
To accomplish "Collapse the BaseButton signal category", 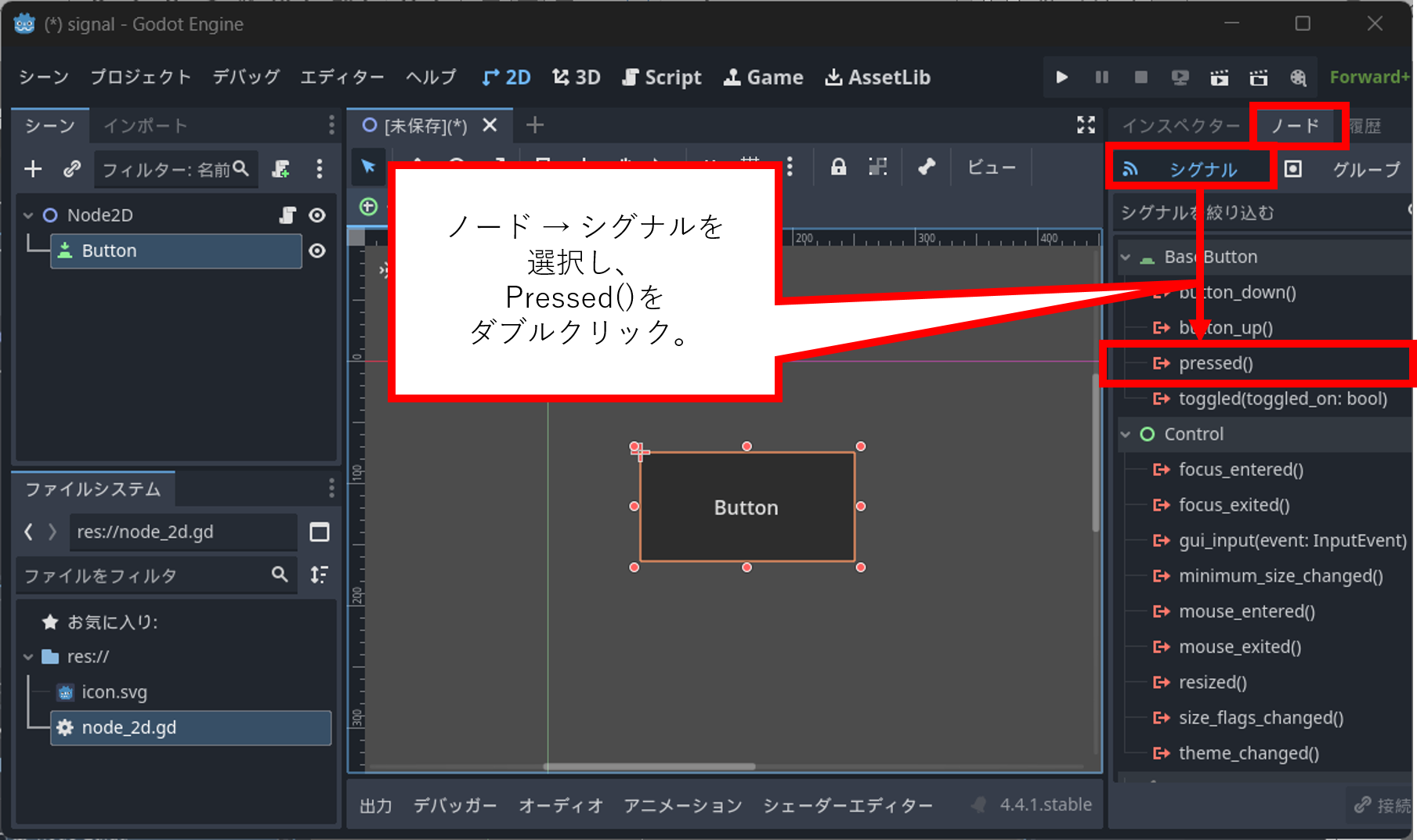I will [x=1126, y=256].
